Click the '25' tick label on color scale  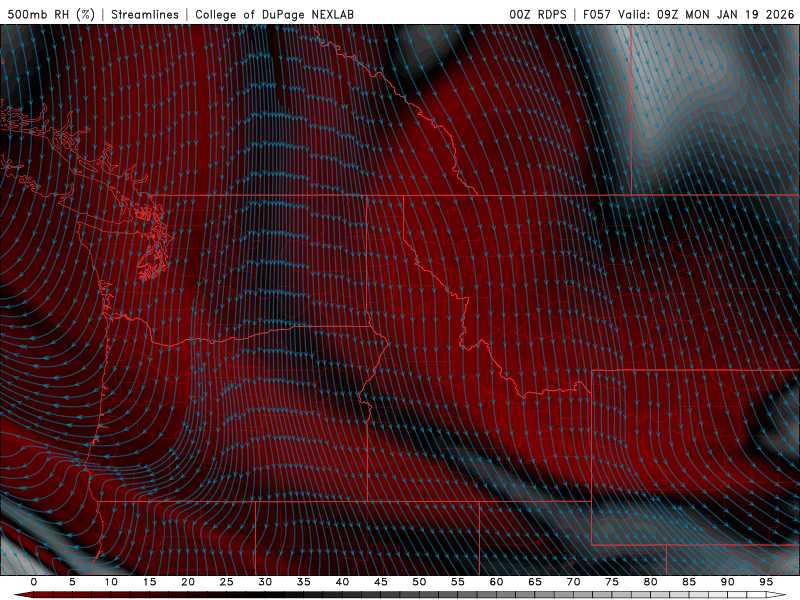(227, 582)
